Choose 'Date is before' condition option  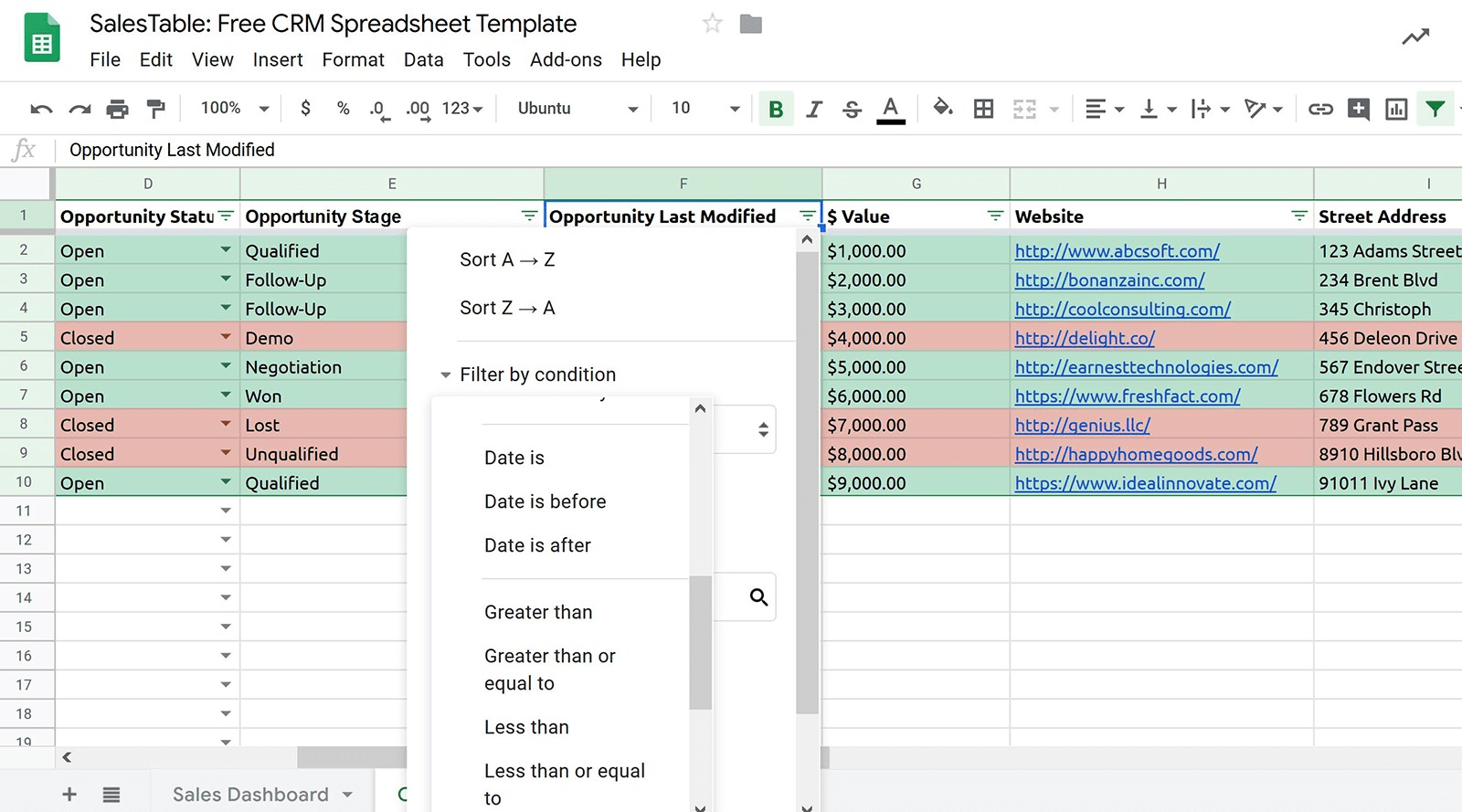click(545, 501)
